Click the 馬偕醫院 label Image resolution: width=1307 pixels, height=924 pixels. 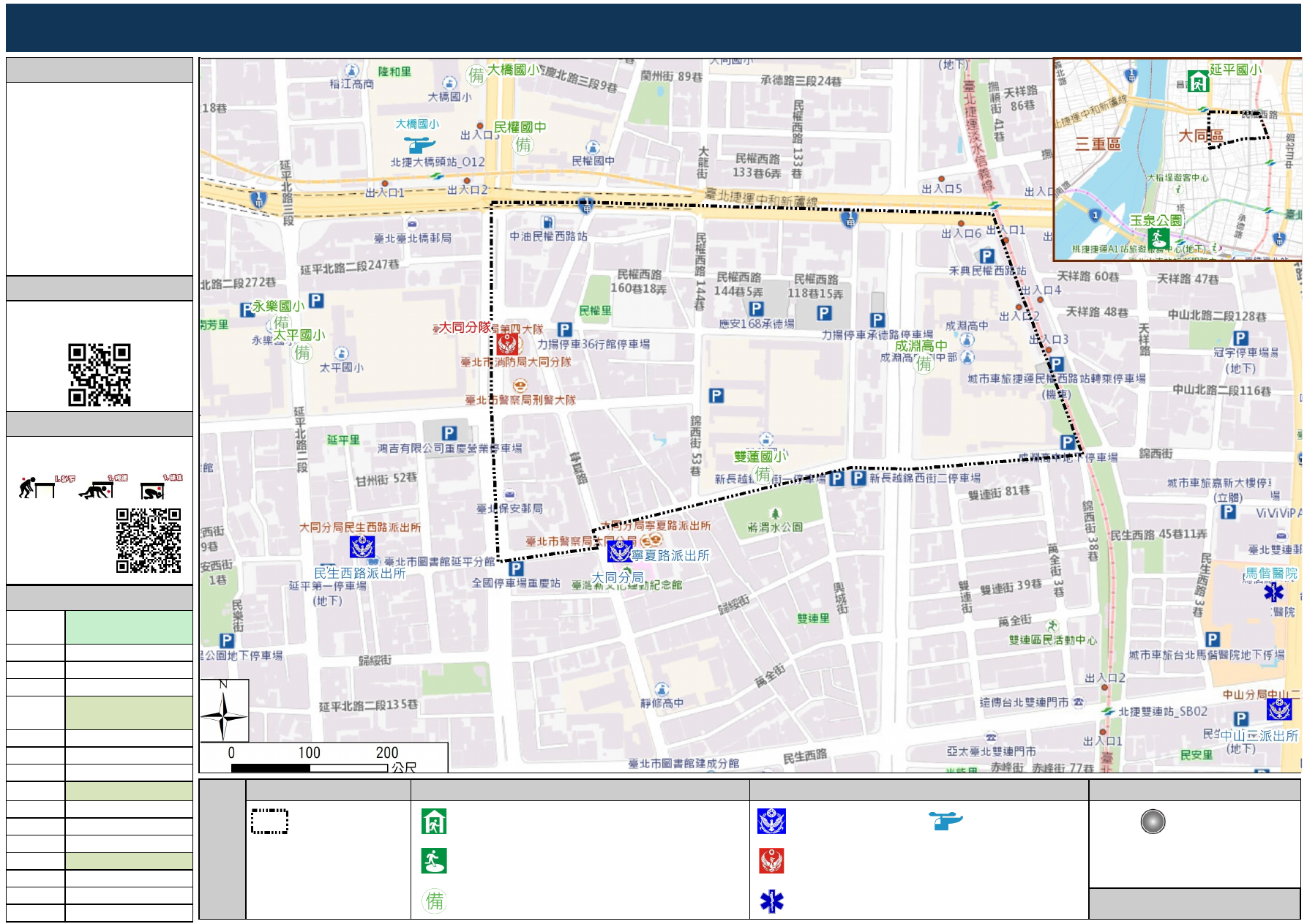[1271, 573]
